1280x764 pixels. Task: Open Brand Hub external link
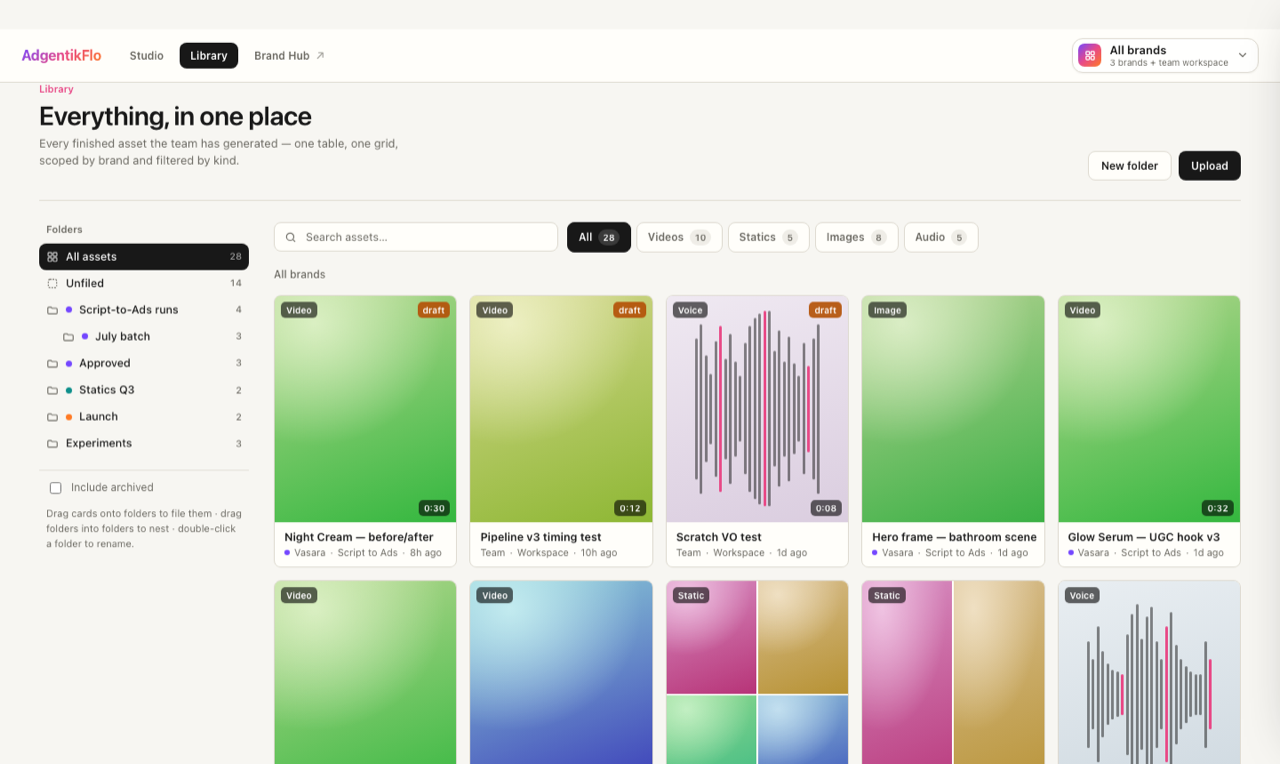[x=289, y=56]
